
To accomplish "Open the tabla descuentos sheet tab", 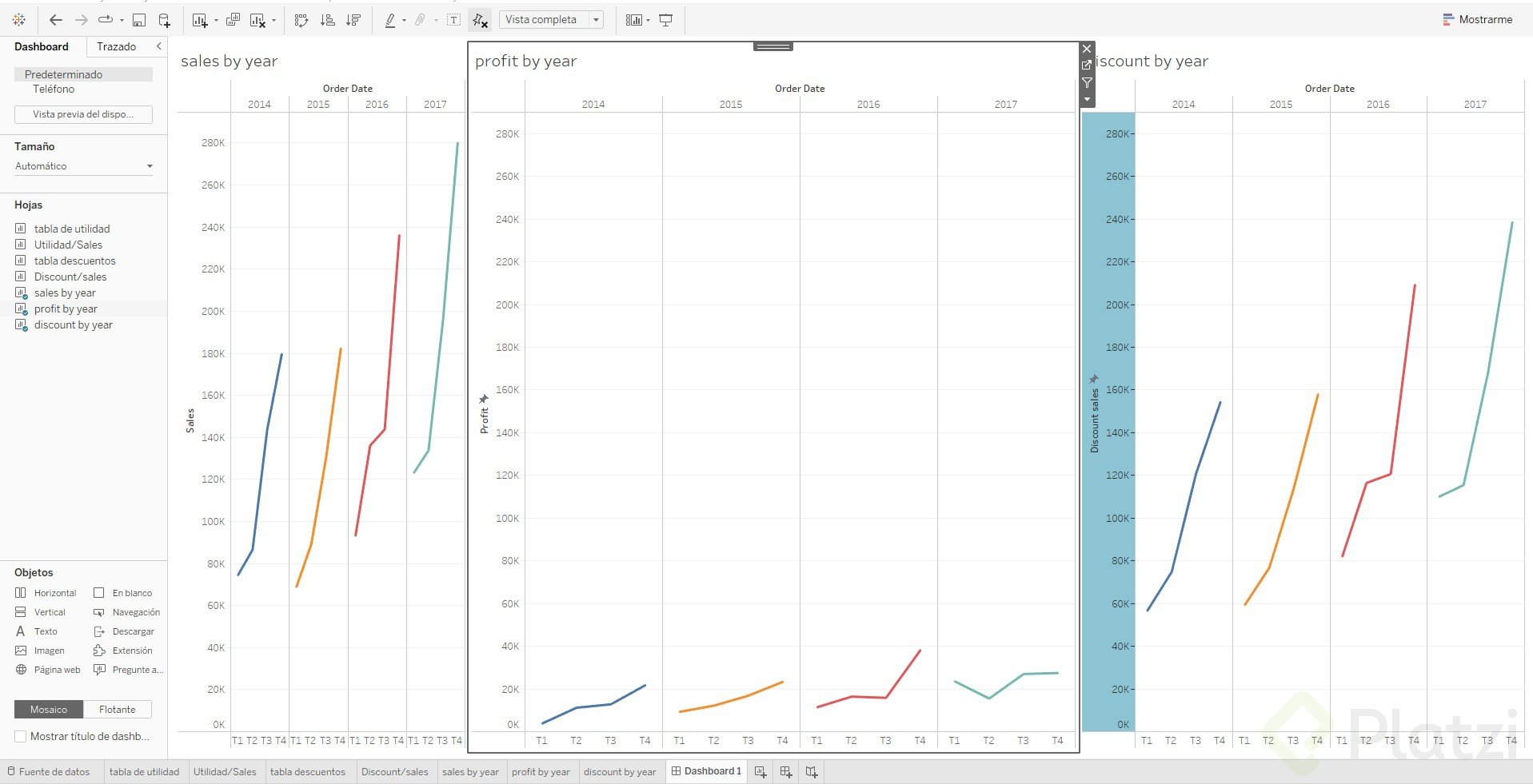I will tap(308, 772).
